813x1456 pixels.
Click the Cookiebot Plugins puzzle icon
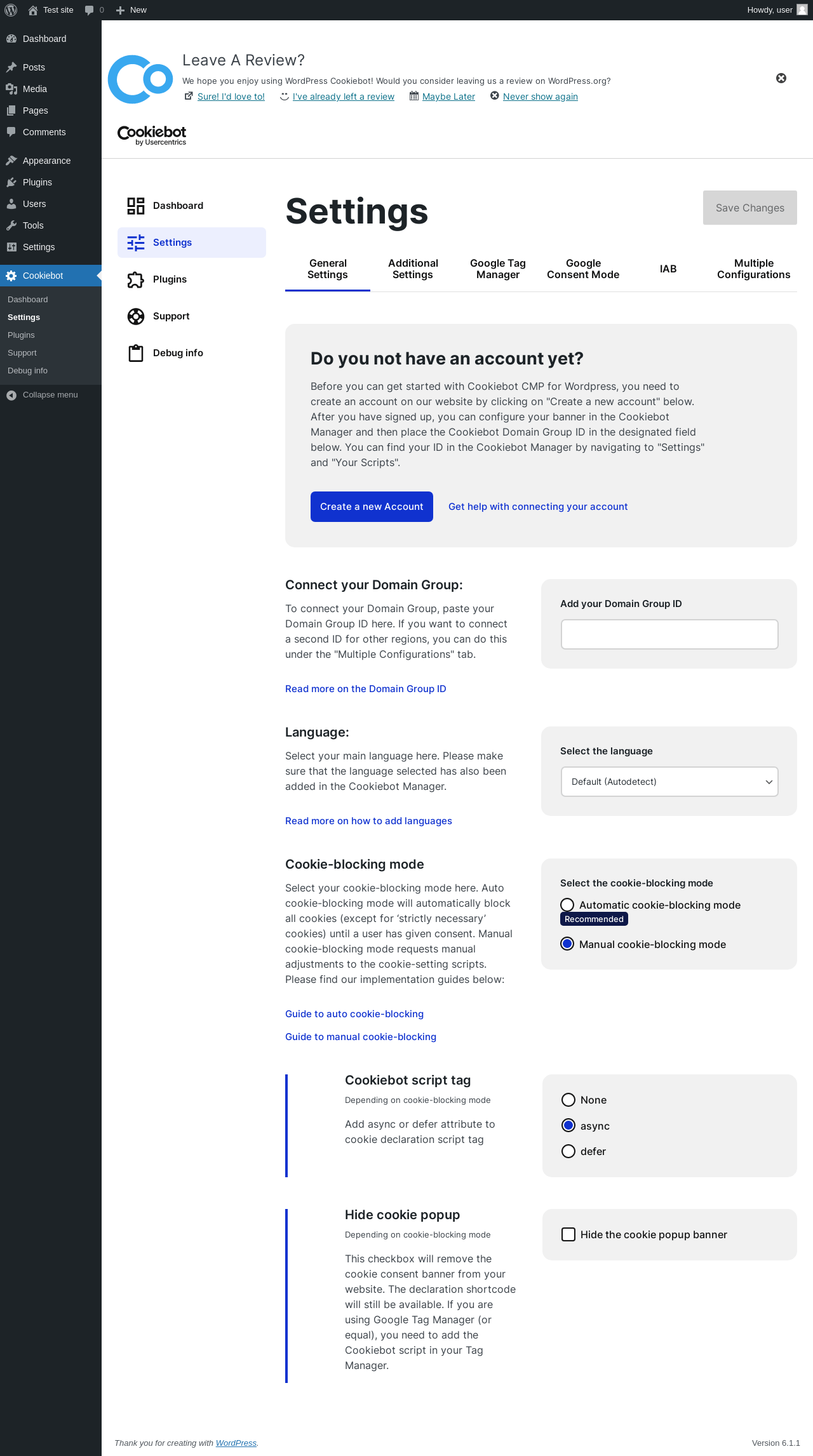(136, 279)
